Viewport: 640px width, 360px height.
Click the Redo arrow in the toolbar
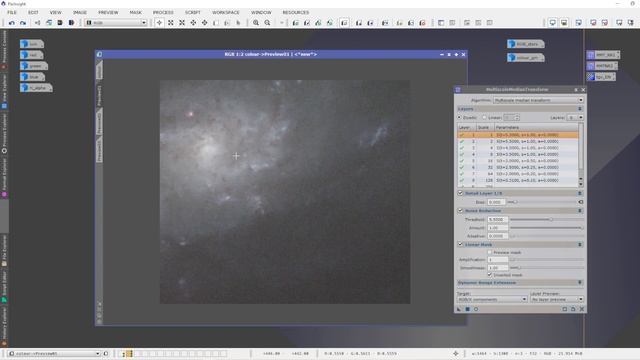pyautogui.click(x=23, y=23)
